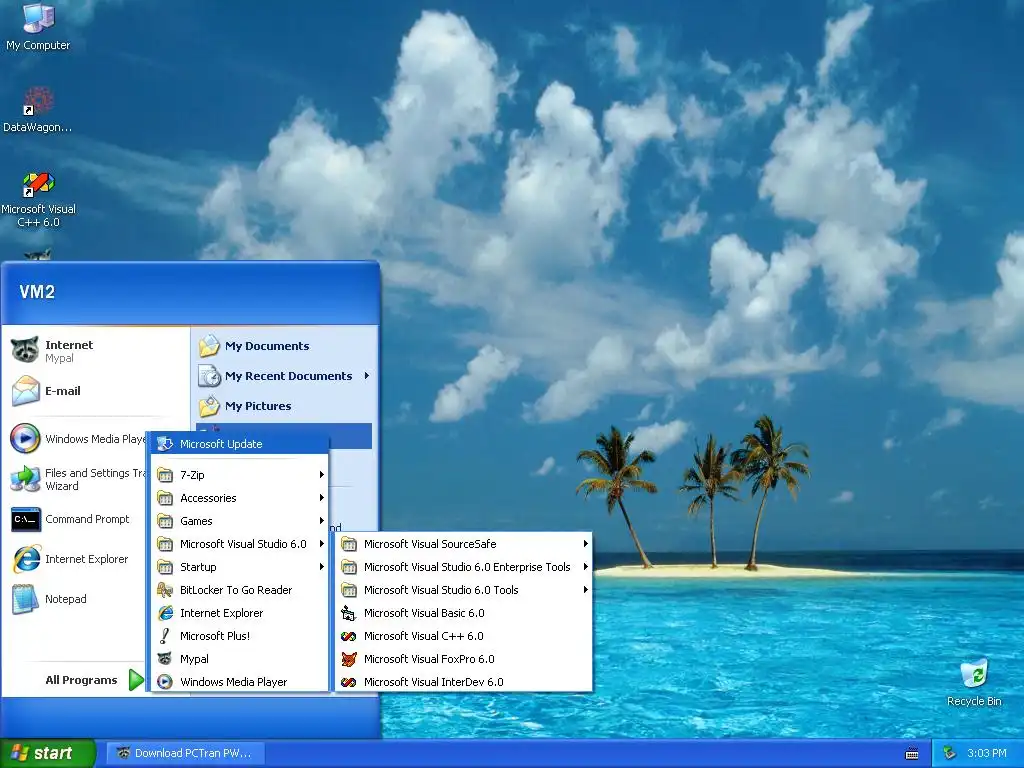
Task: Click the Notepad icon
Action: [25, 599]
